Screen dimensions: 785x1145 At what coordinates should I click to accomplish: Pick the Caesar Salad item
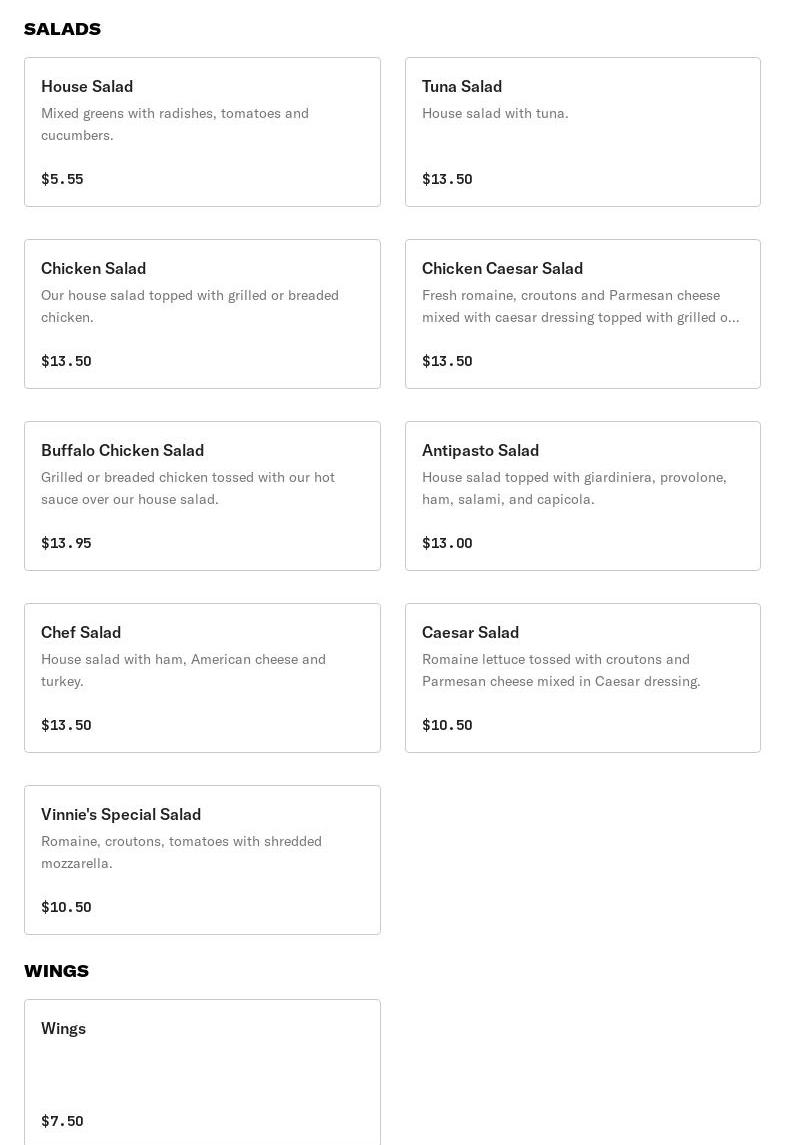(x=582, y=678)
